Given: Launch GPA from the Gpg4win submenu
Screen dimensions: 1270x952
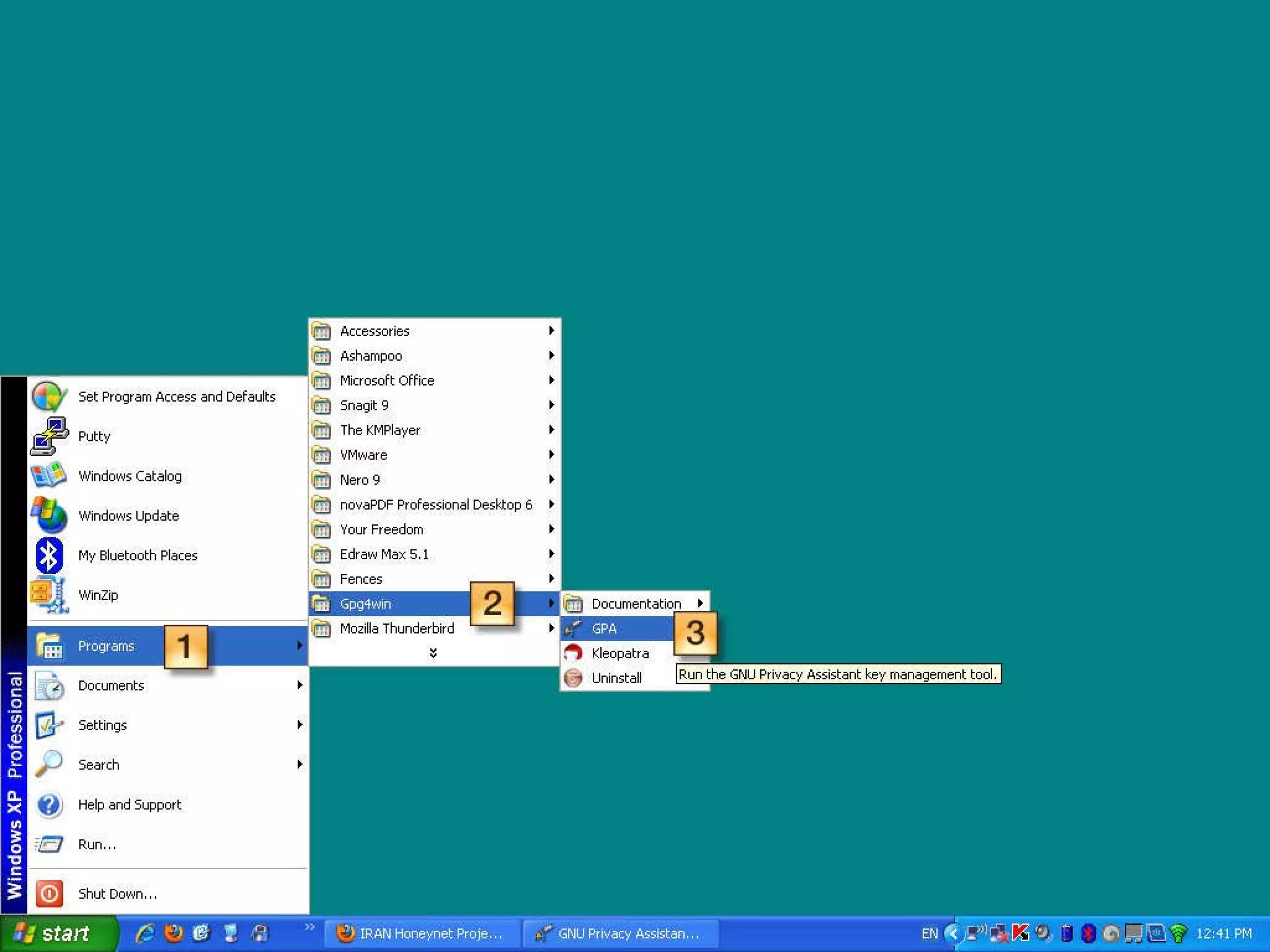Looking at the screenshot, I should [605, 628].
